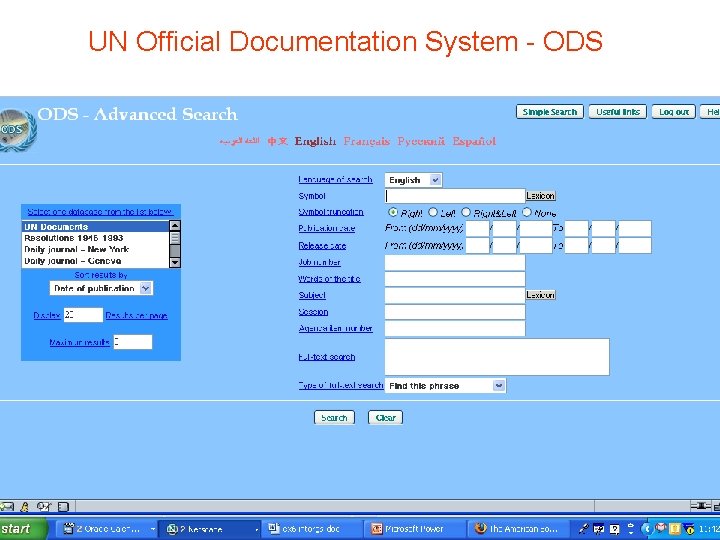
Task: Click the Clear button
Action: tap(385, 417)
